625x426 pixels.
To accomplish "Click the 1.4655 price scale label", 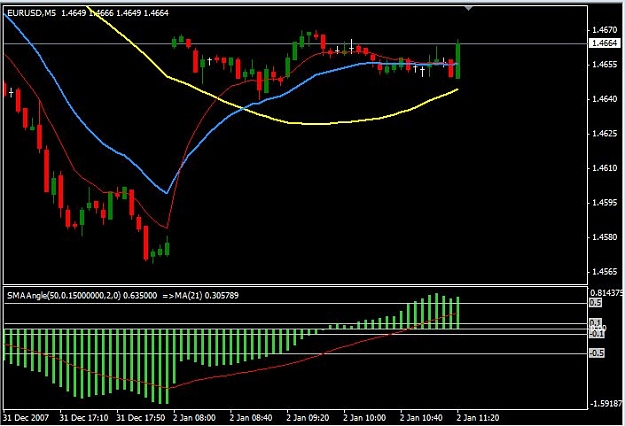I will point(605,64).
